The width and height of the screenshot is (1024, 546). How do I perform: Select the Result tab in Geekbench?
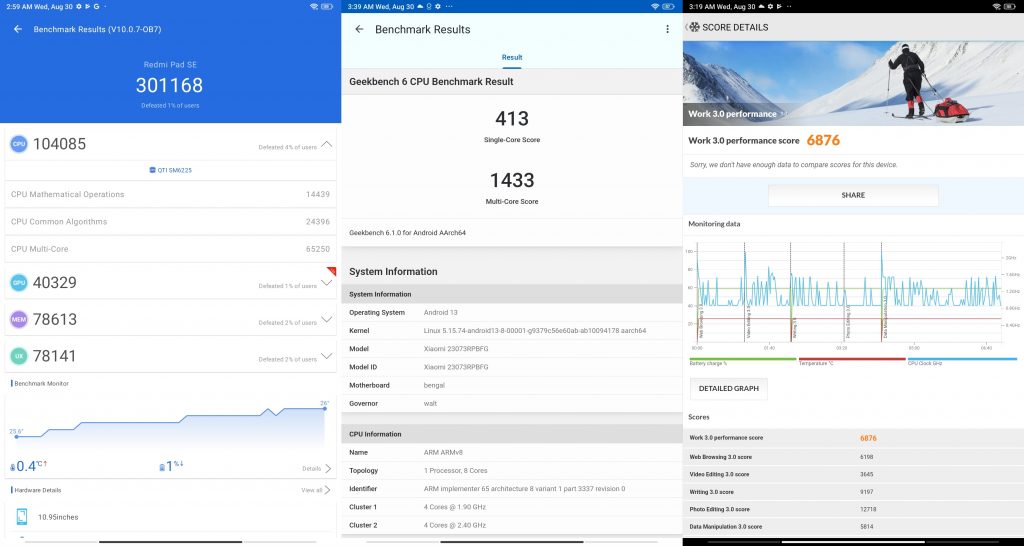point(512,57)
